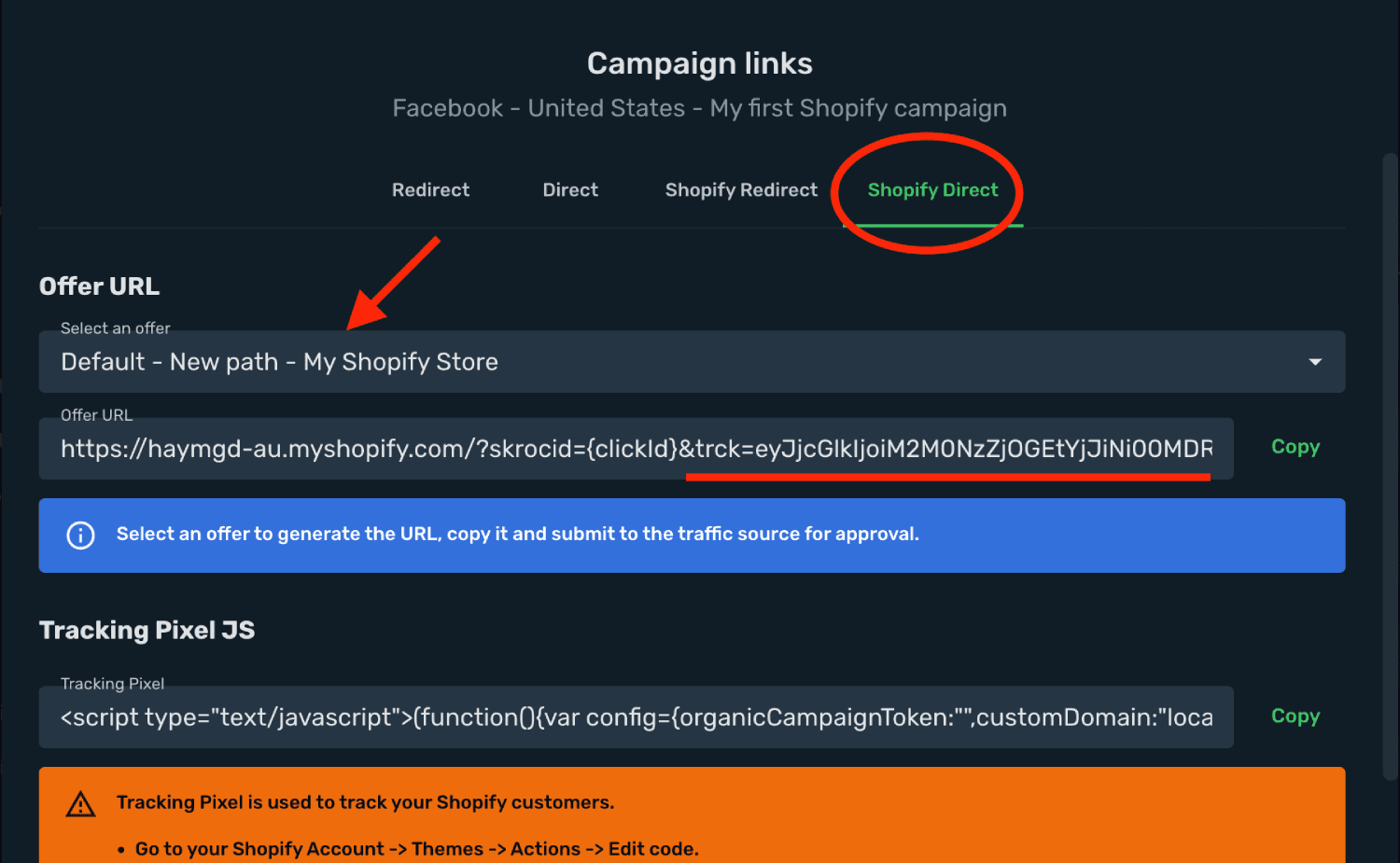This screenshot has height=863, width=1400.
Task: Click the Campaign links heading
Action: coord(700,63)
